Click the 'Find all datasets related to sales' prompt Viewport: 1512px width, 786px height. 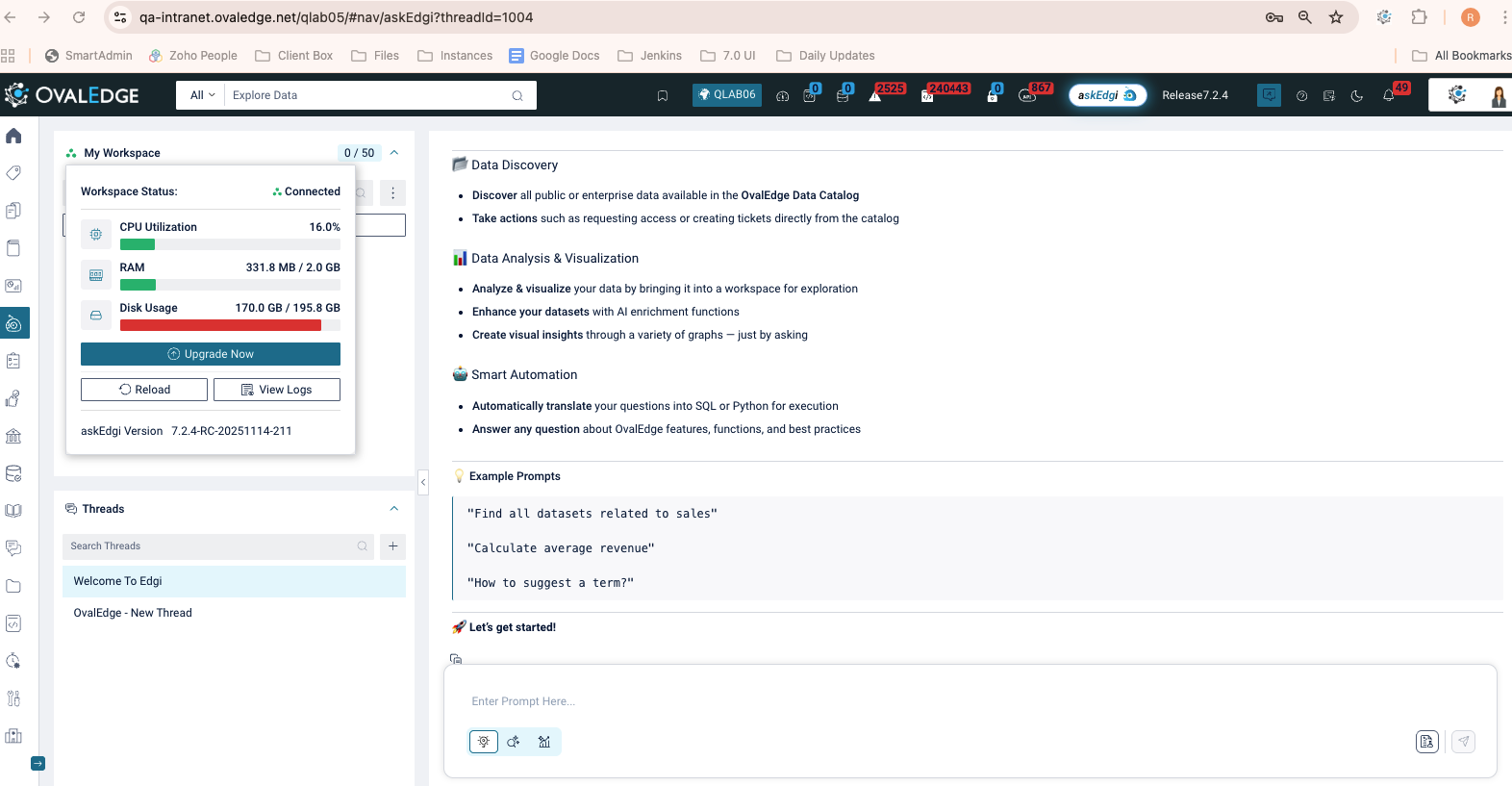coord(592,514)
